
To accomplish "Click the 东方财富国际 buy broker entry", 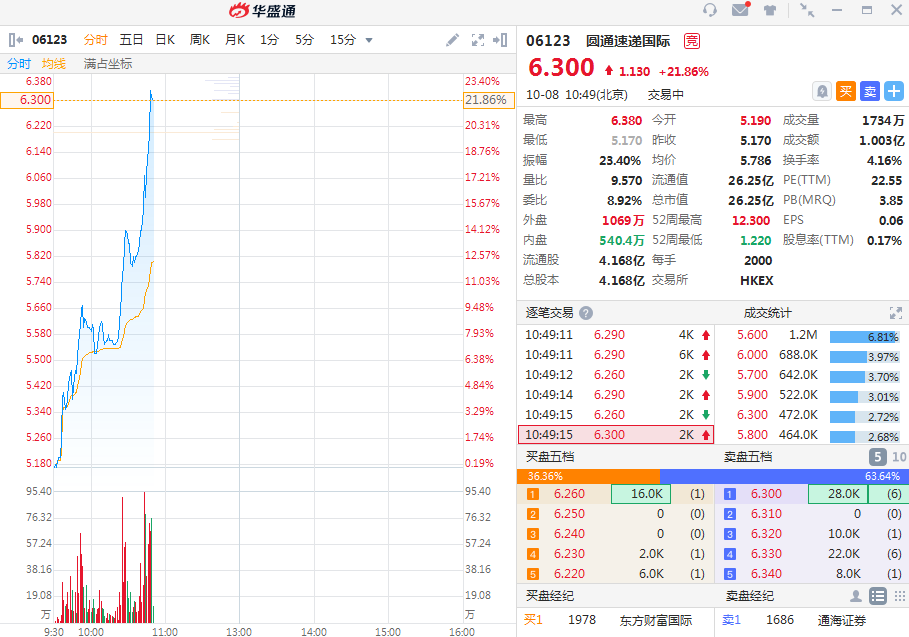I will click(656, 620).
